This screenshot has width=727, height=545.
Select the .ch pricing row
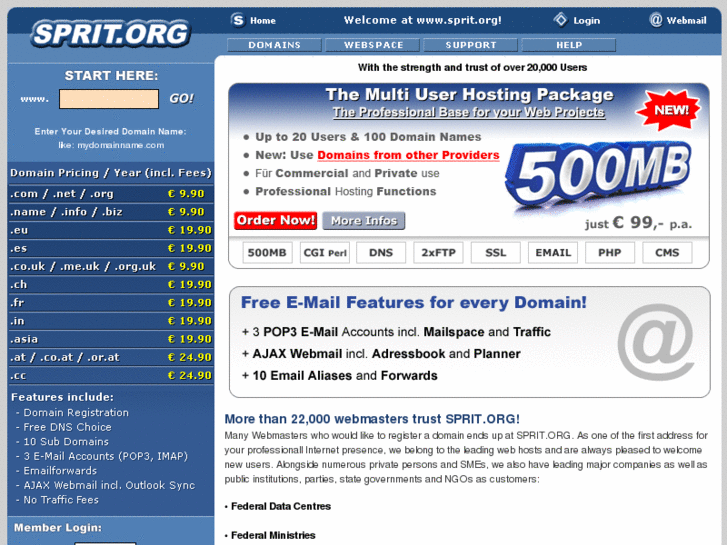tap(111, 284)
